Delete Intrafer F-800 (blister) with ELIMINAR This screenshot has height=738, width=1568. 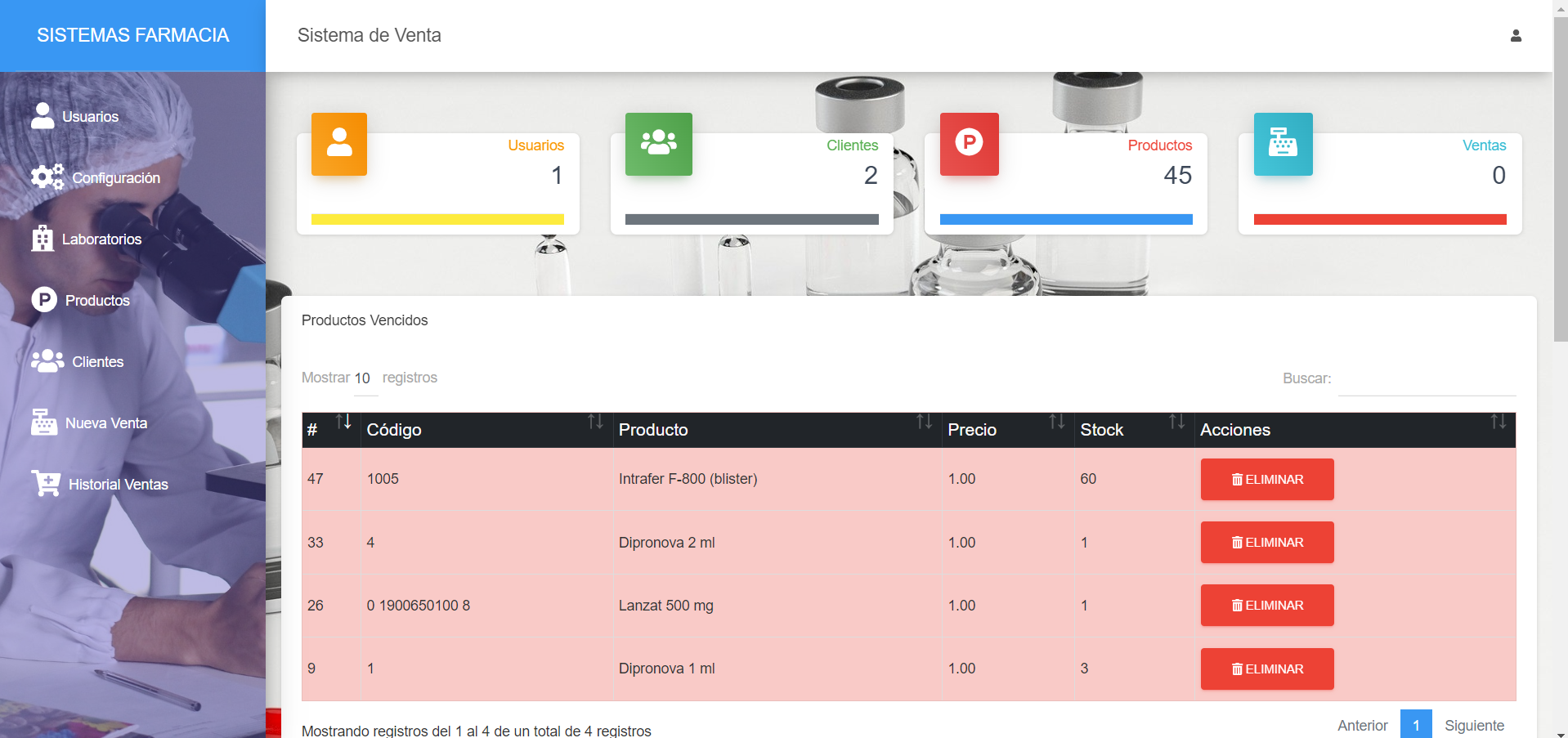click(1266, 480)
